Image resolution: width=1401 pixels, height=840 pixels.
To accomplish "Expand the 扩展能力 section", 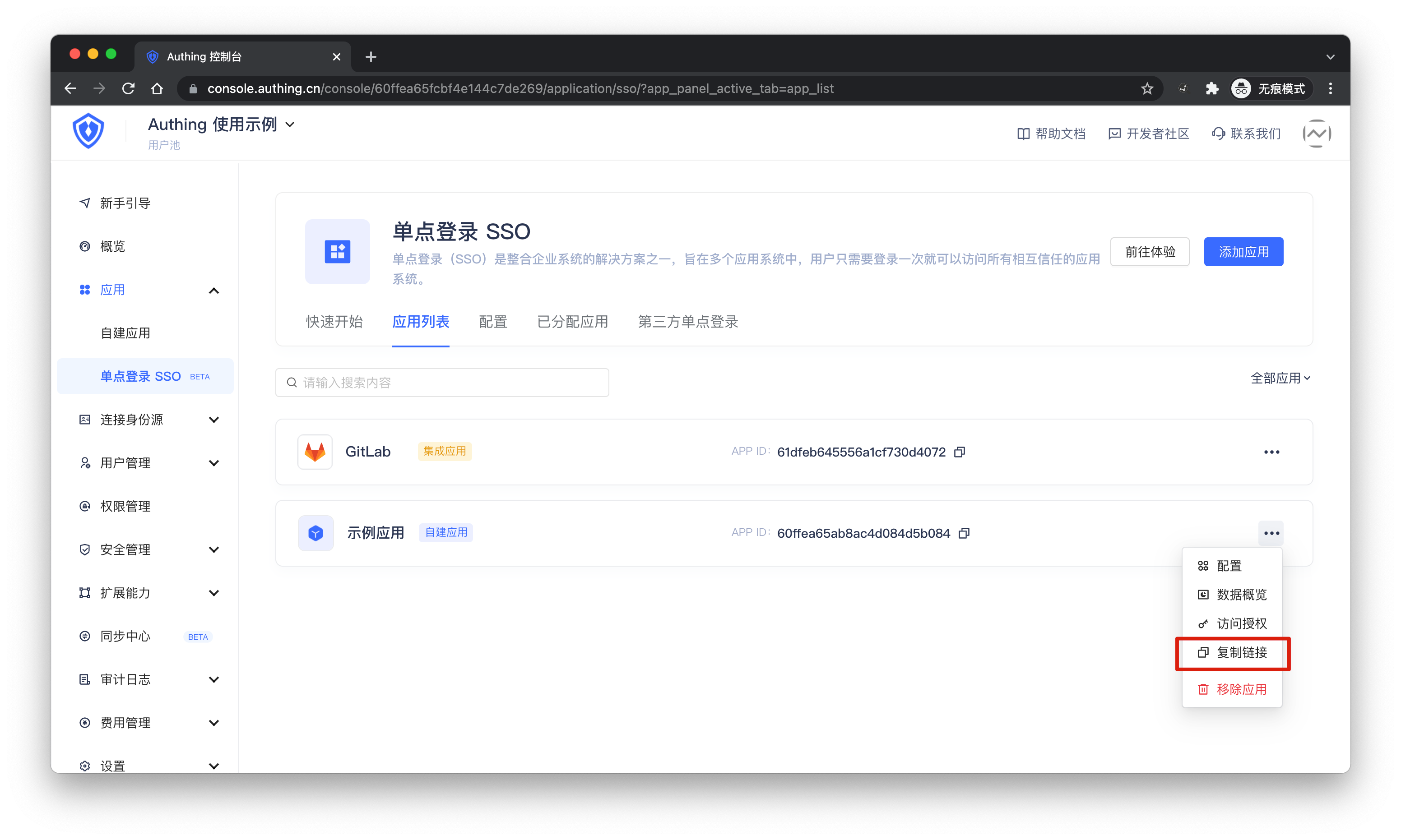I will coord(214,593).
